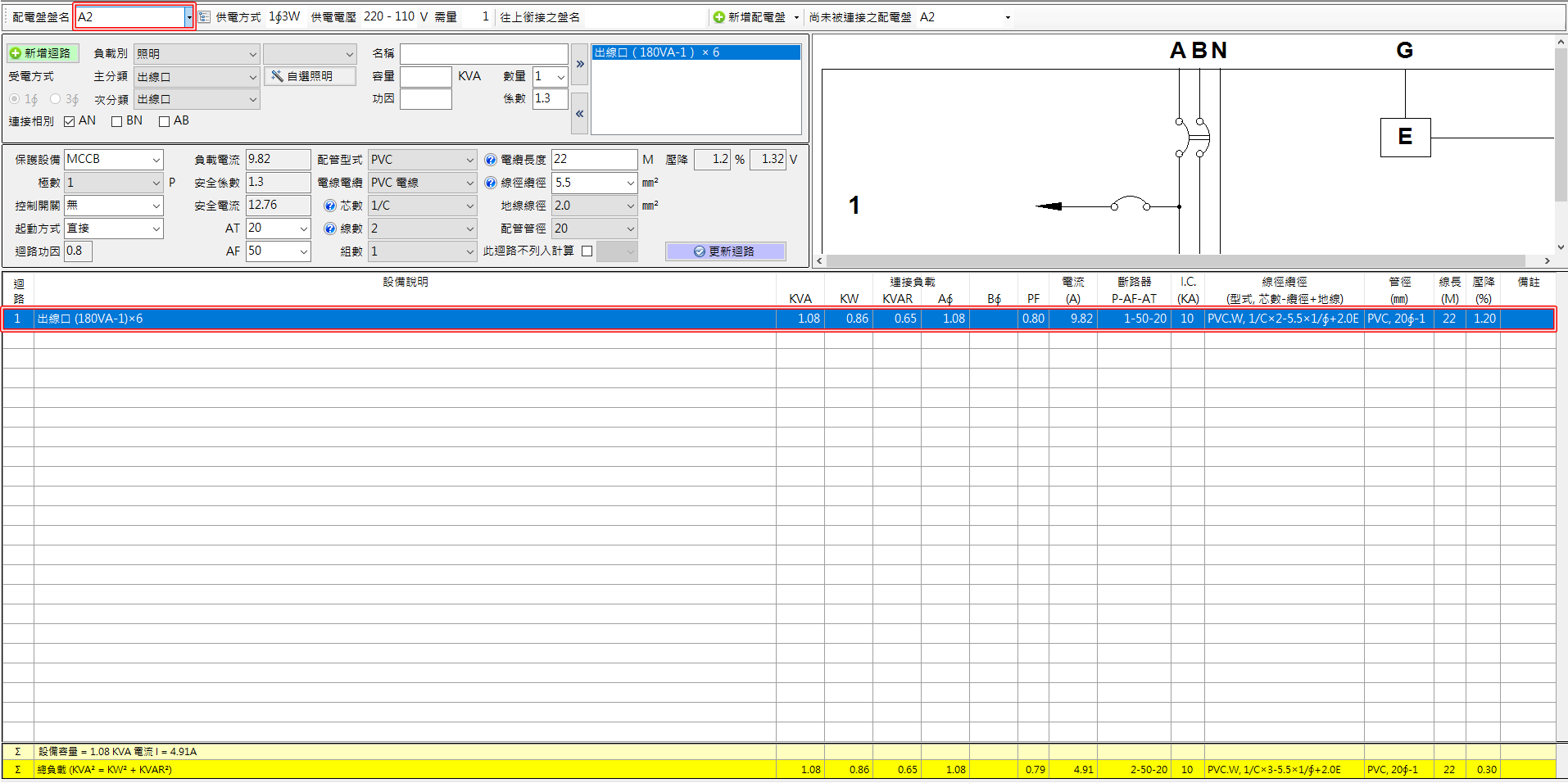Toggle 此迴路不列入計算 checkbox

tap(587, 251)
